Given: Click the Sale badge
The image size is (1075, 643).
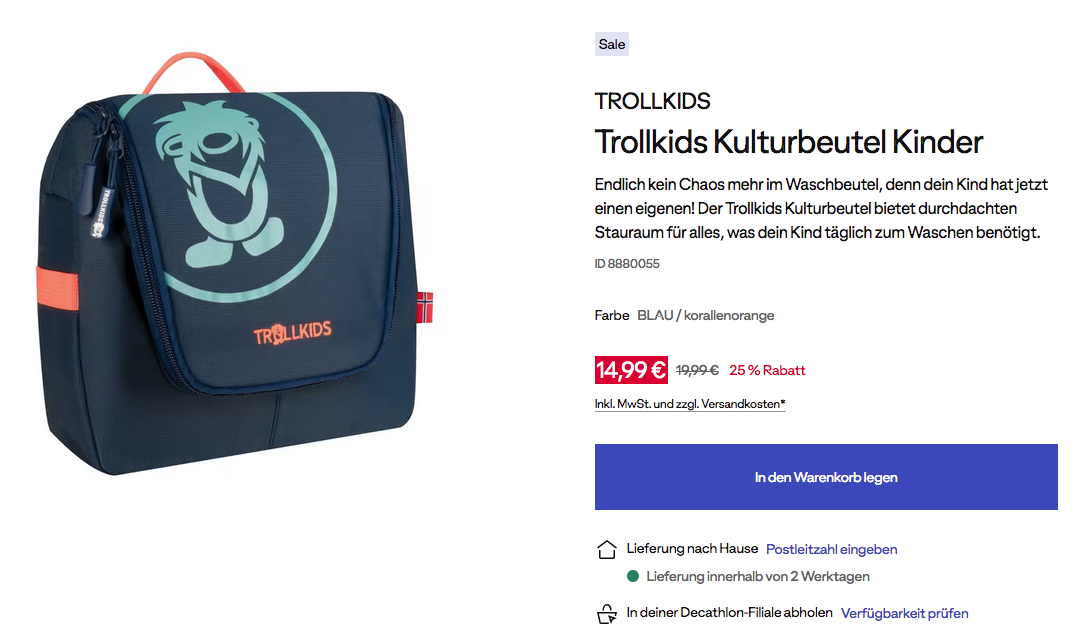Looking at the screenshot, I should pos(612,45).
